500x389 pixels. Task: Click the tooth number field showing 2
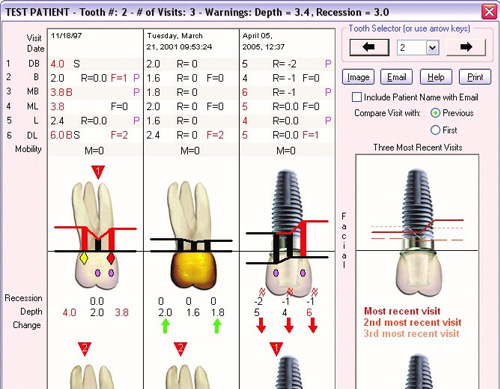[x=412, y=48]
